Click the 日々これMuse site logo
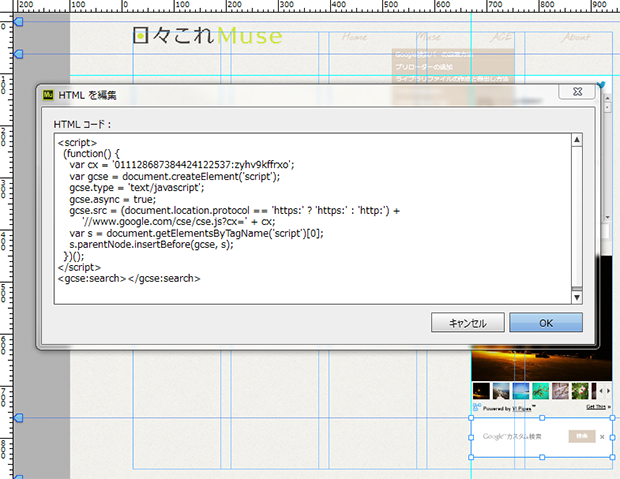This screenshot has width=620, height=479. click(208, 36)
